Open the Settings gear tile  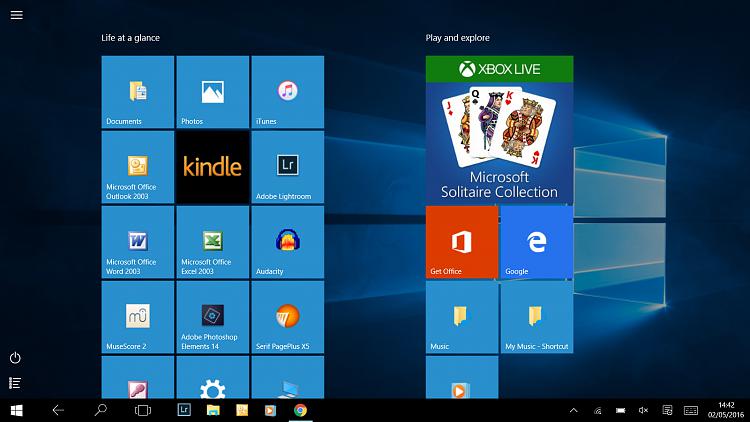click(x=213, y=378)
